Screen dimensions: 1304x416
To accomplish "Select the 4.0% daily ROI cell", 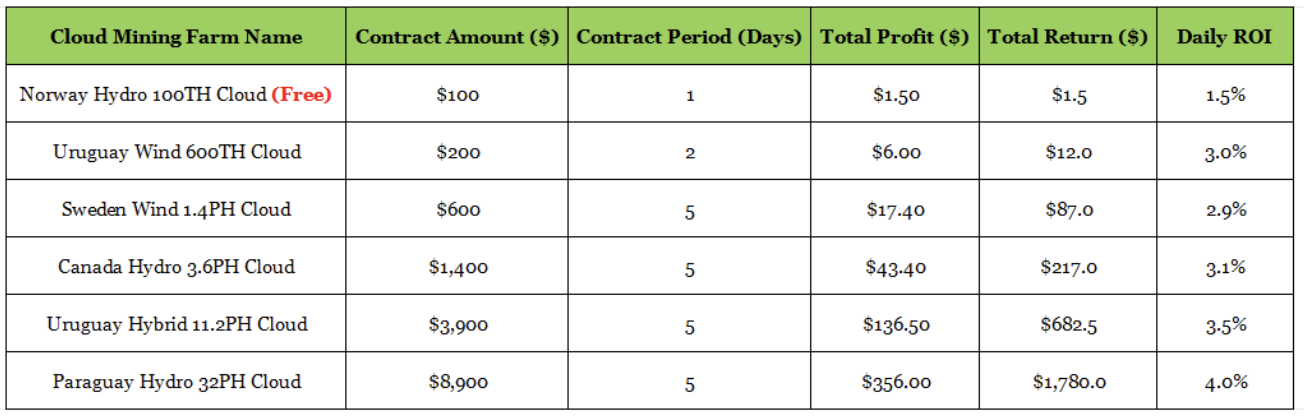I will pyautogui.click(x=1224, y=382).
